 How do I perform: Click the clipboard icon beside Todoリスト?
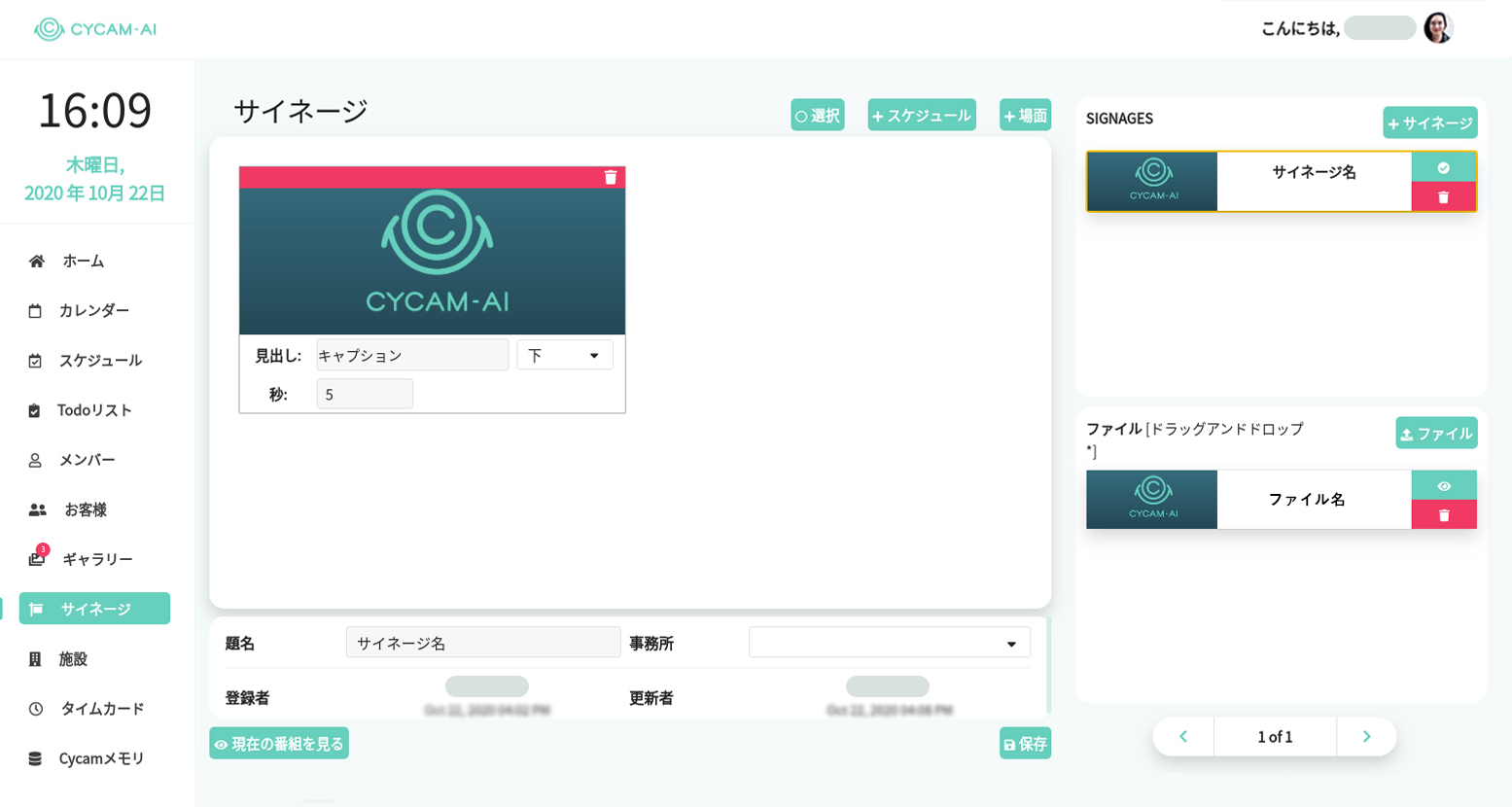(x=34, y=410)
